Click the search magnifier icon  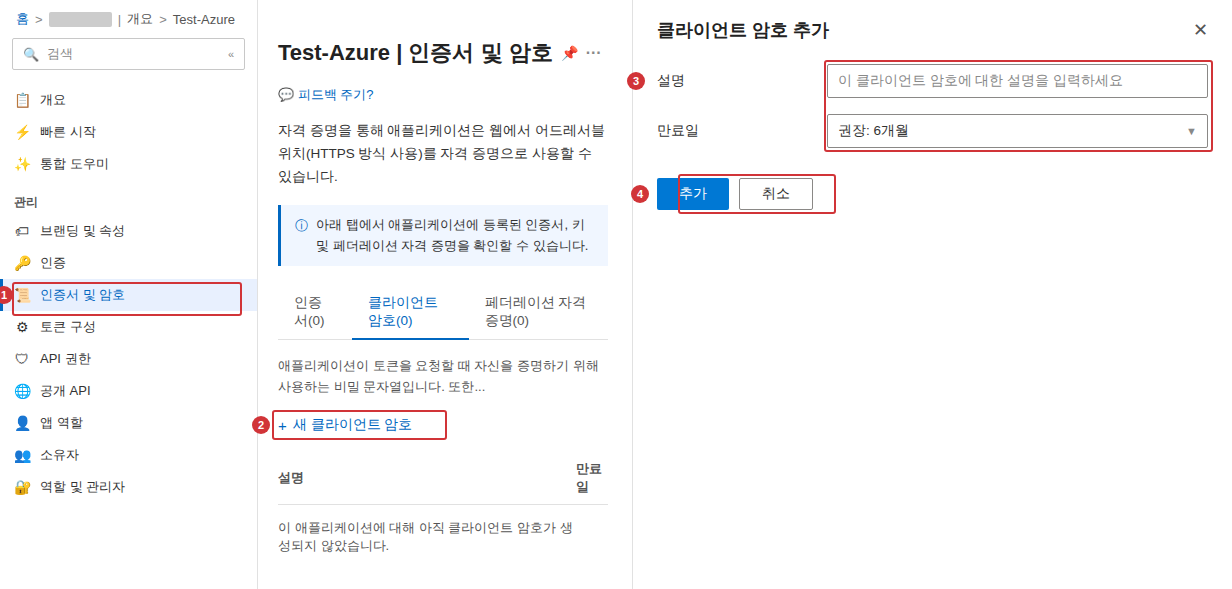point(31,54)
